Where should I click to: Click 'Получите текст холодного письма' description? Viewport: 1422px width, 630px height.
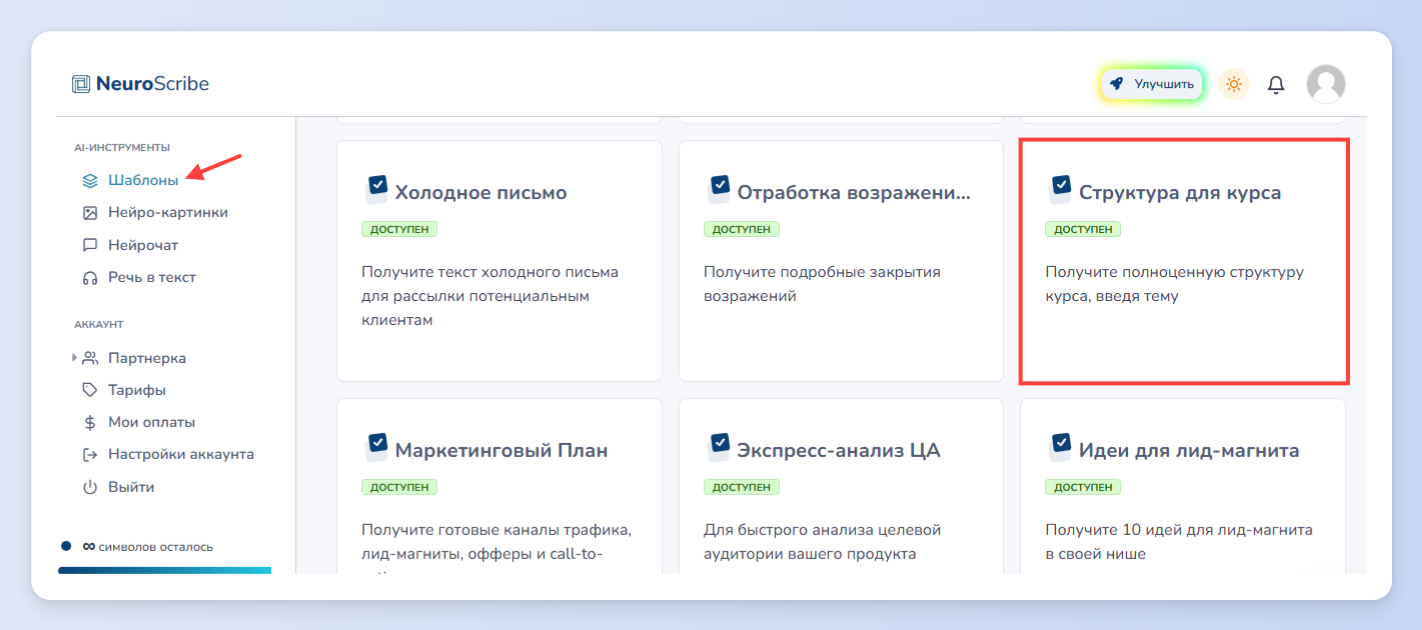tap(490, 296)
